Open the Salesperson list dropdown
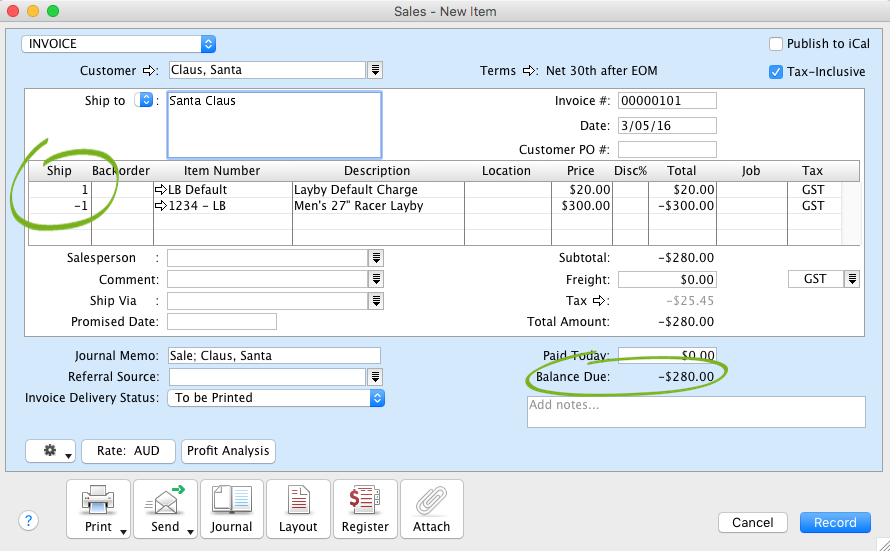 coord(376,258)
